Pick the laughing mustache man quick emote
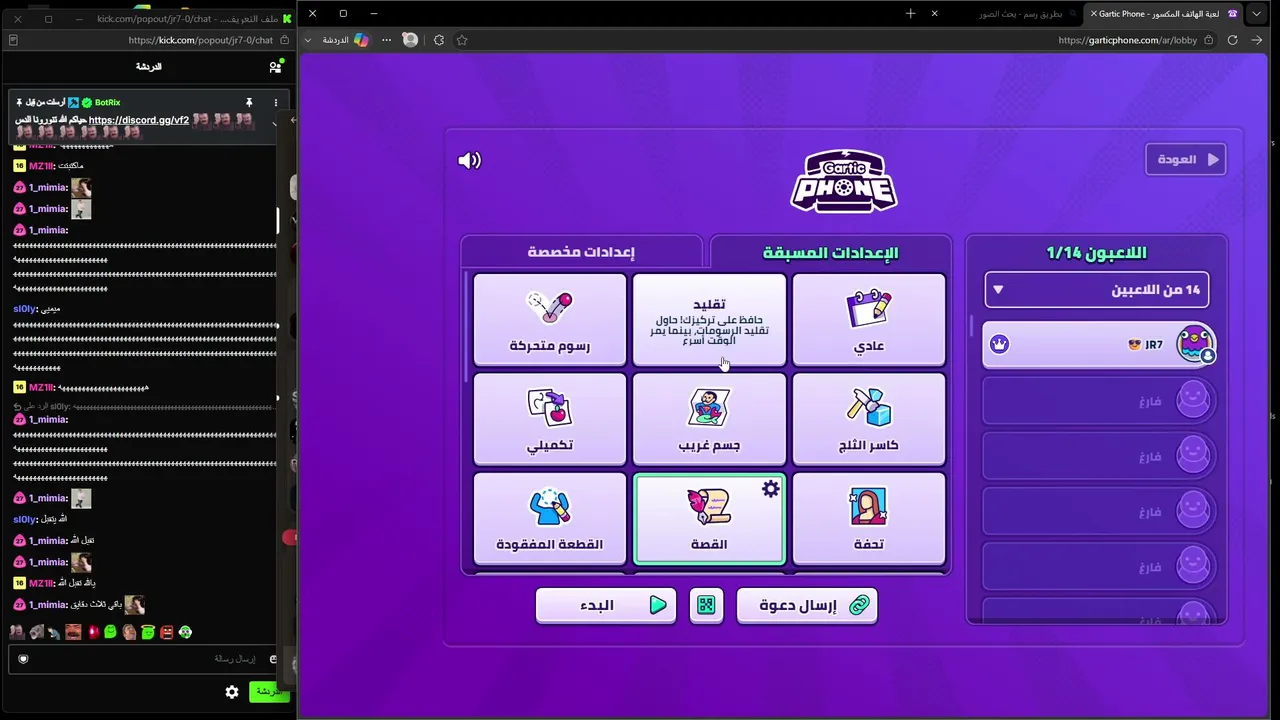The width and height of the screenshot is (1280, 720). tap(73, 632)
